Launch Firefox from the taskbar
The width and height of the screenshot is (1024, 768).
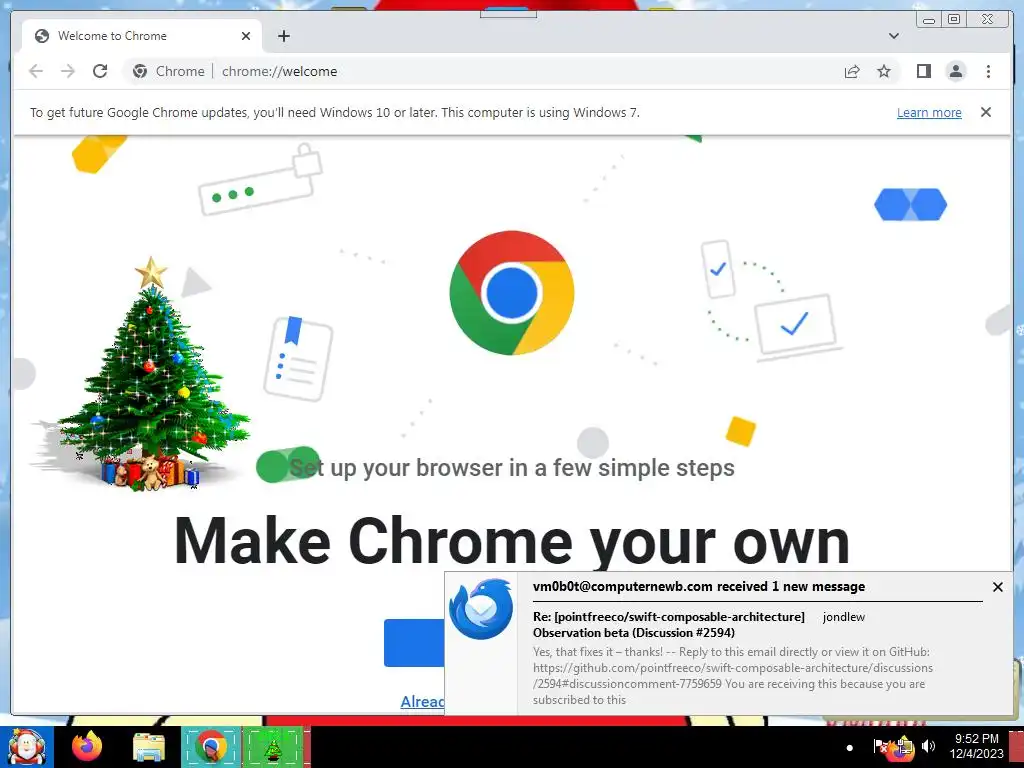[86, 746]
